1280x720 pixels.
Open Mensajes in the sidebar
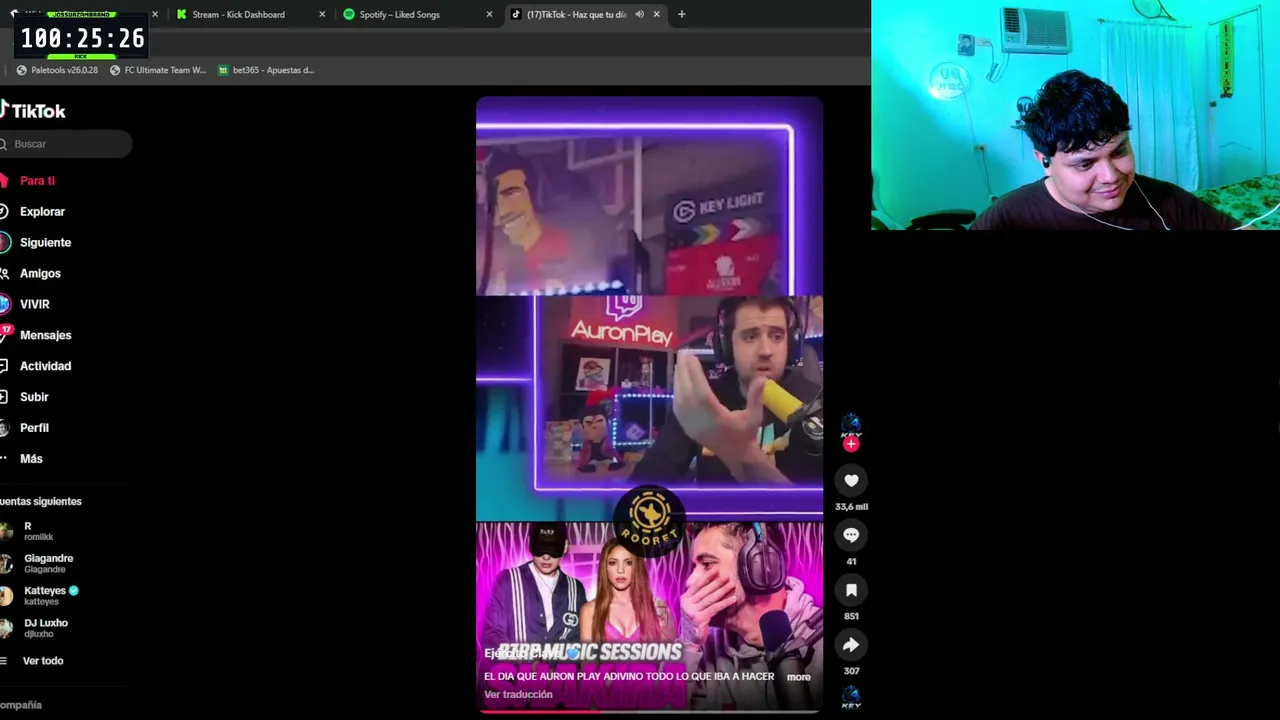pos(45,335)
